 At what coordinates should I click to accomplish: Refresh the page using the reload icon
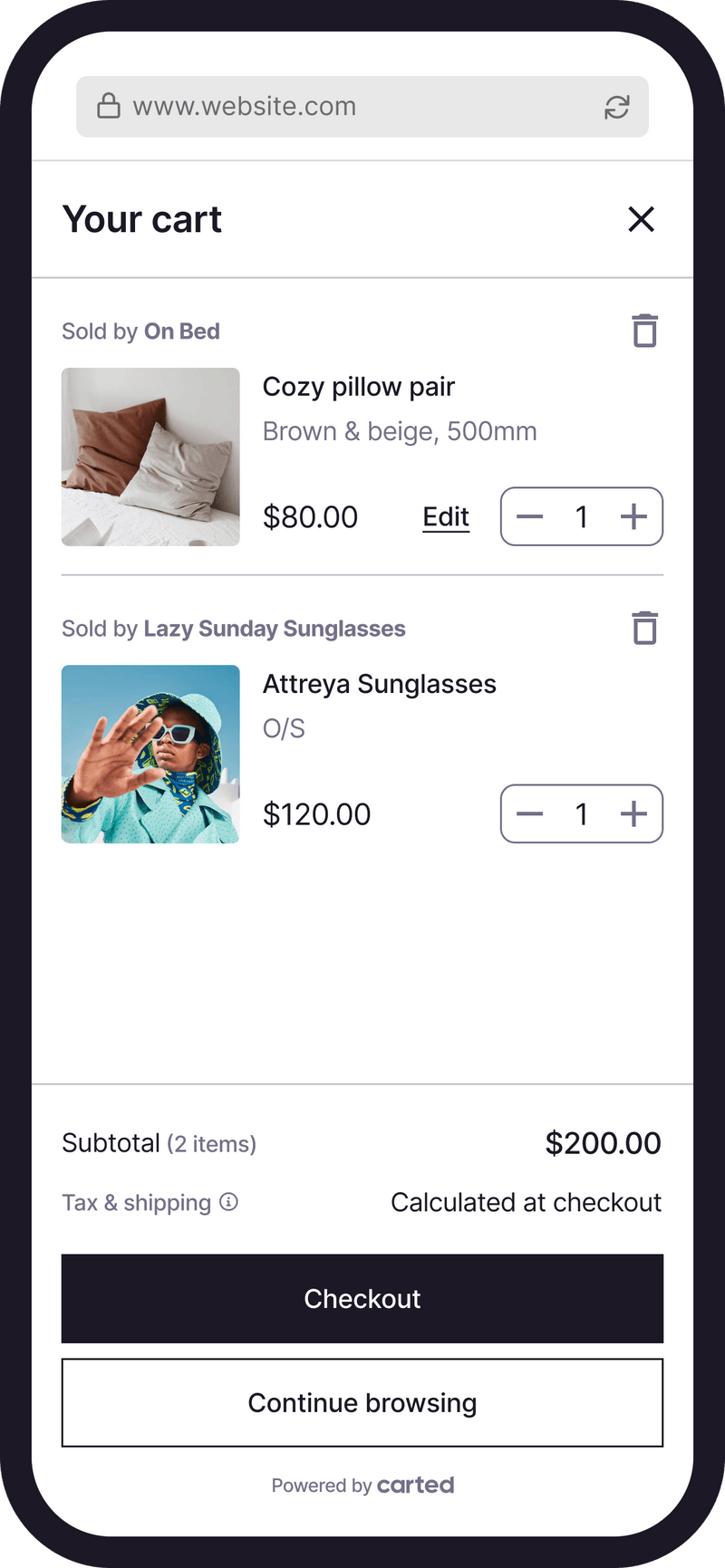(617, 106)
